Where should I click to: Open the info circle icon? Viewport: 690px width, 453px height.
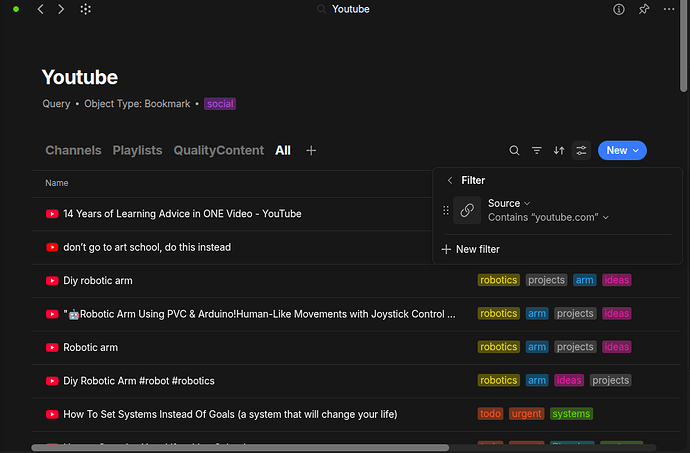(x=619, y=9)
